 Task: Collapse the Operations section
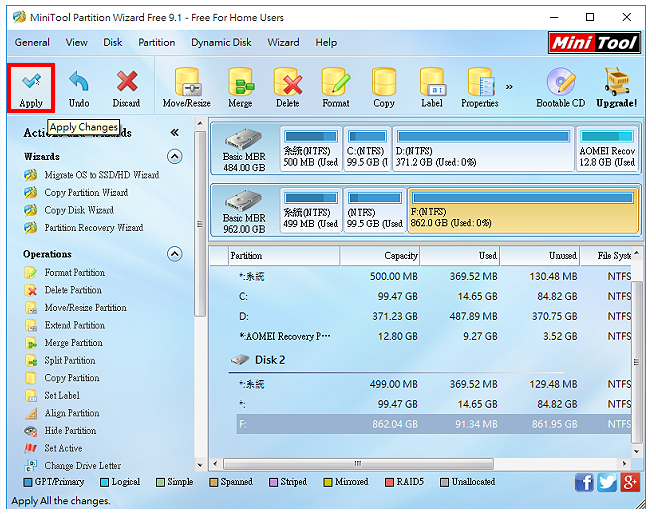174,254
